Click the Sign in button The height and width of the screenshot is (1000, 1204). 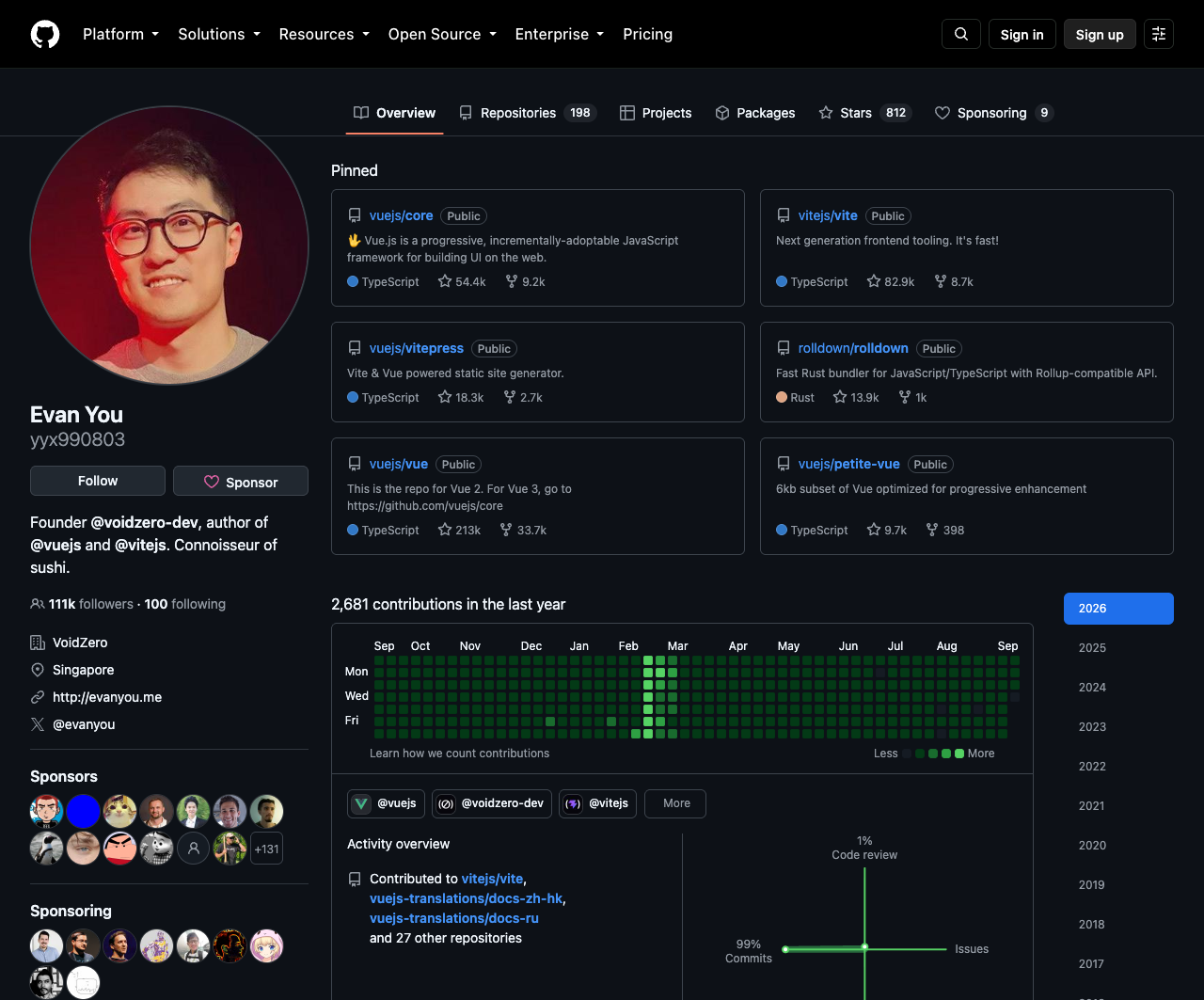coord(1022,34)
